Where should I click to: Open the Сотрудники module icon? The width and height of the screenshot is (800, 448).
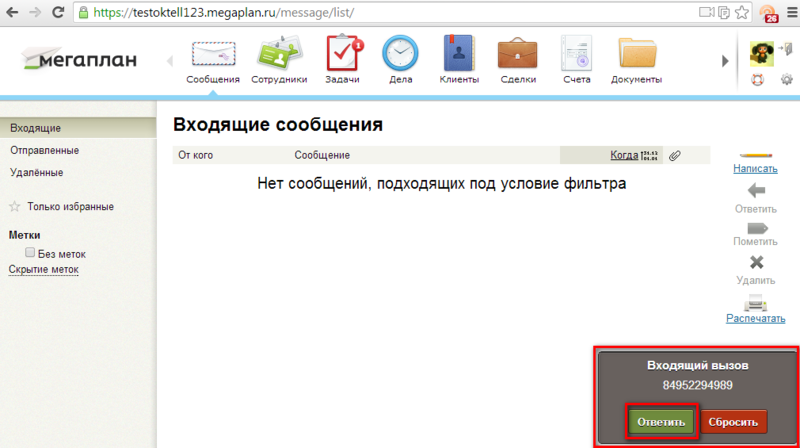coord(278,54)
